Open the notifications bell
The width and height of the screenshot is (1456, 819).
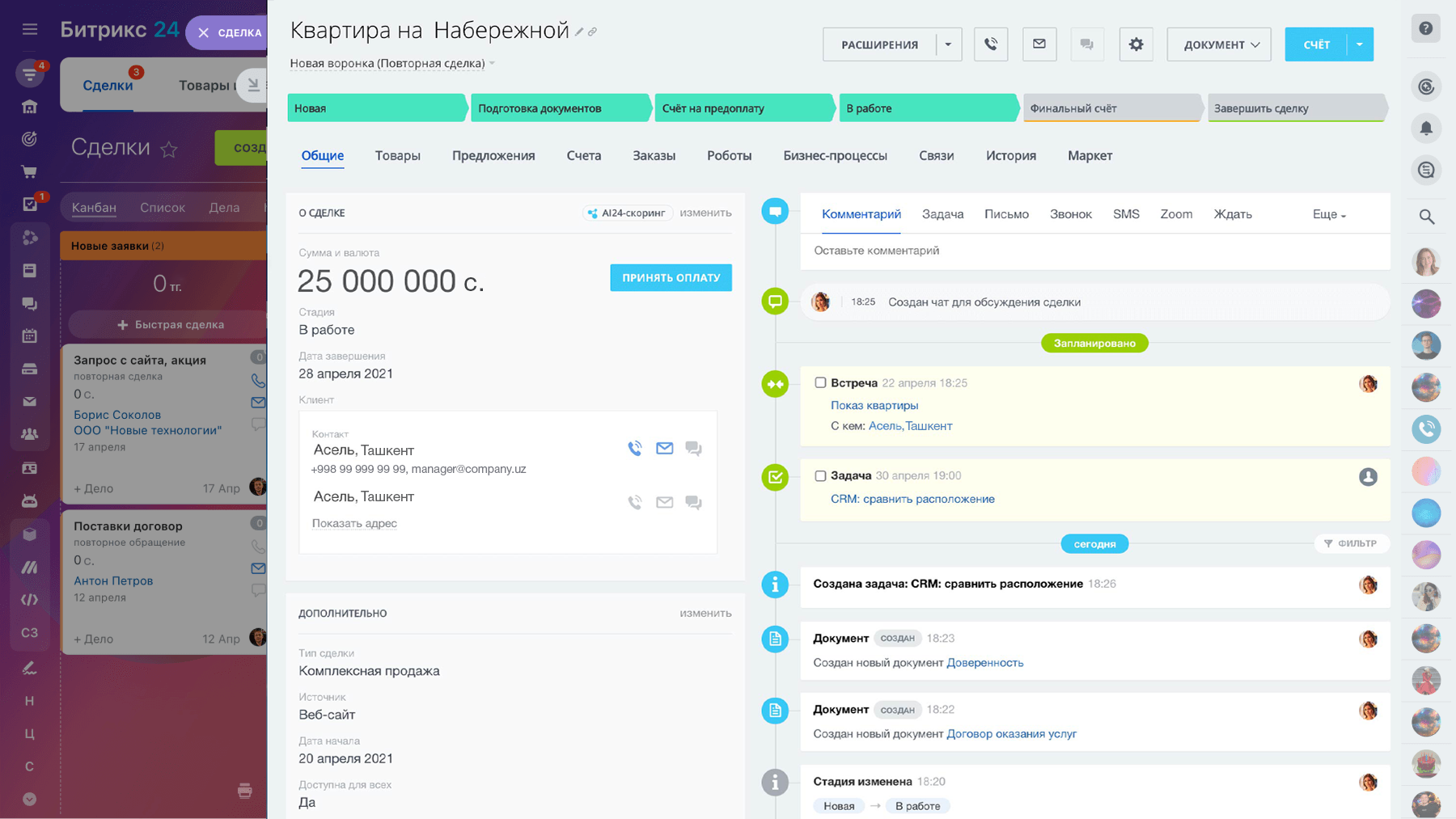pos(1426,128)
